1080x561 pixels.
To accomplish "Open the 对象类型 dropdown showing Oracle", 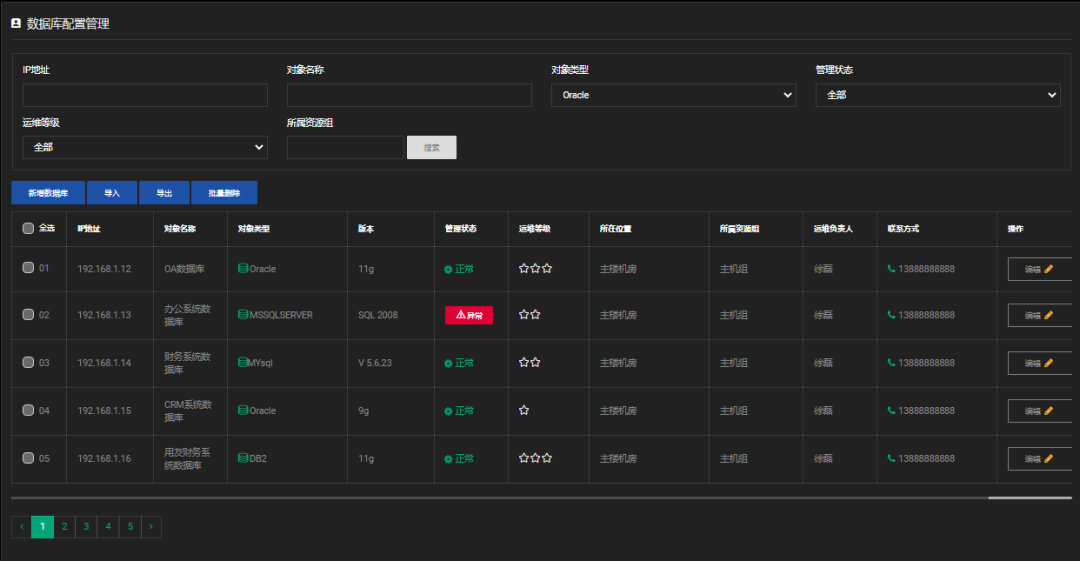I will [674, 95].
